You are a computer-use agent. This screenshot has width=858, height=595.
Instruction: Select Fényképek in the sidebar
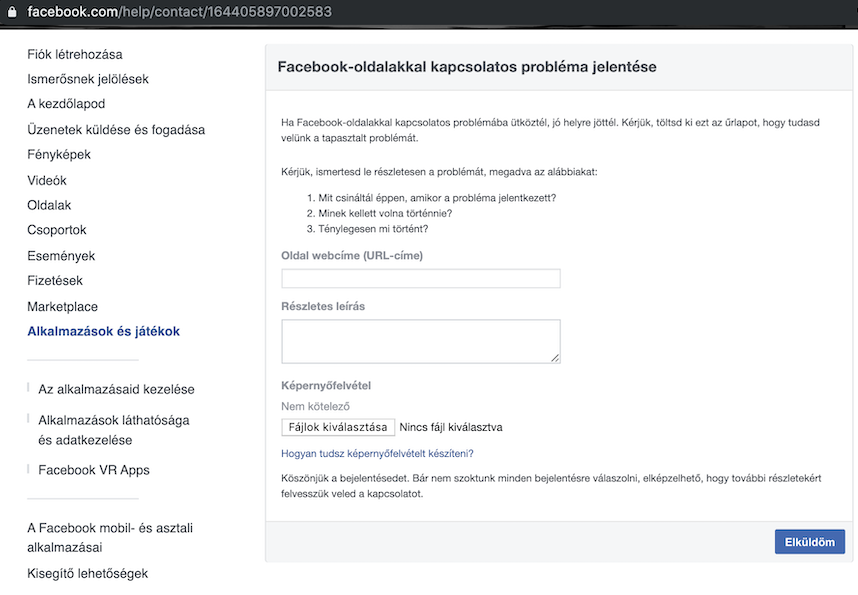pyautogui.click(x=59, y=155)
